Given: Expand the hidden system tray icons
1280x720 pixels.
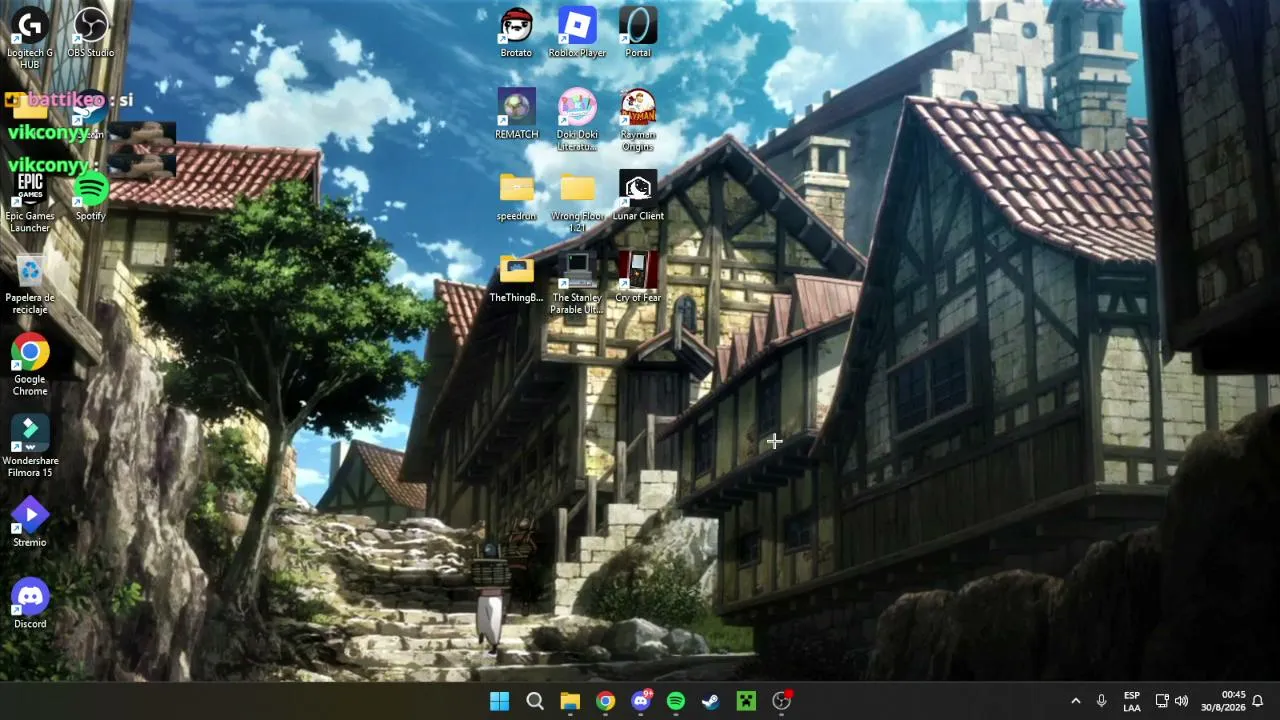Looking at the screenshot, I should (x=1076, y=701).
